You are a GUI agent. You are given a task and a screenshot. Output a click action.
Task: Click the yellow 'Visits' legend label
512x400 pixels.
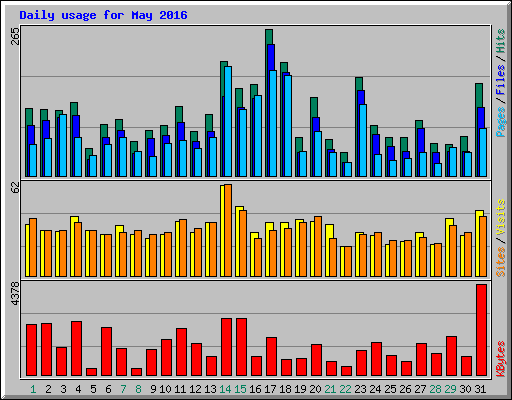(501, 218)
